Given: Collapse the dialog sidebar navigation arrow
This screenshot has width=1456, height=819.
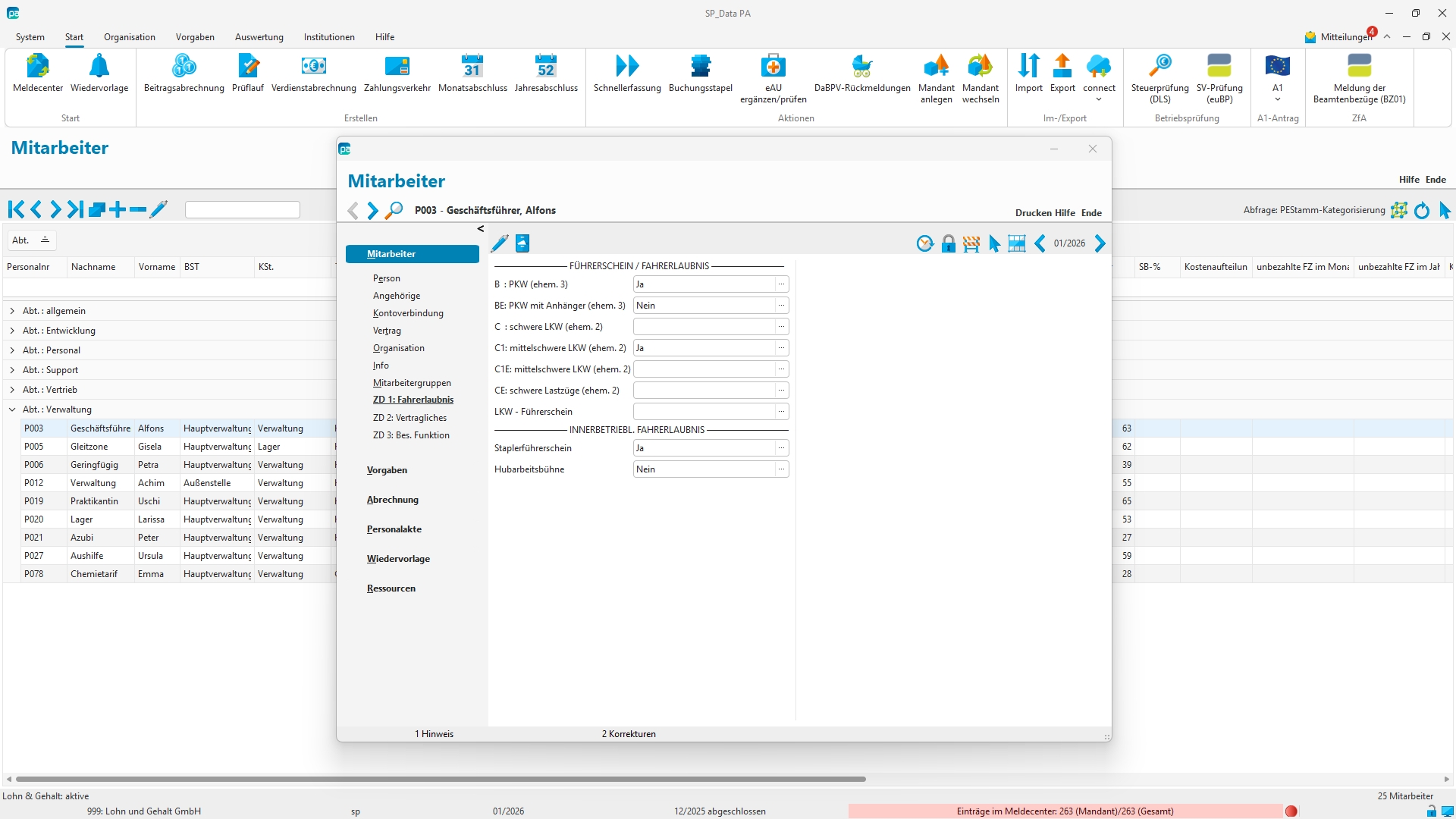Looking at the screenshot, I should click(x=480, y=228).
